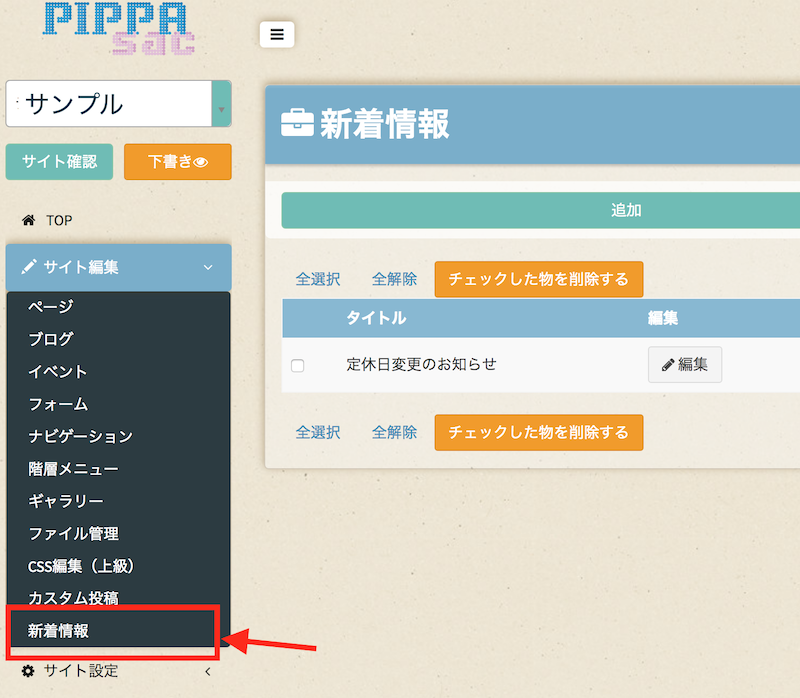Screen dimensions: 800x698
Task: Click the eye icon on 下書き button
Action: click(201, 162)
